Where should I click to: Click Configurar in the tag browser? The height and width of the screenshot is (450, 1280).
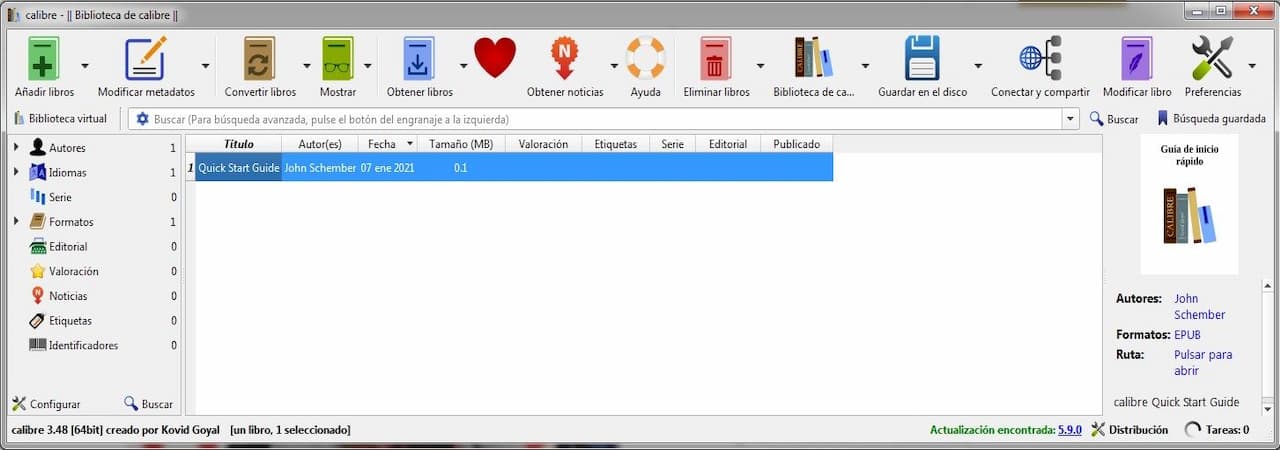(46, 404)
